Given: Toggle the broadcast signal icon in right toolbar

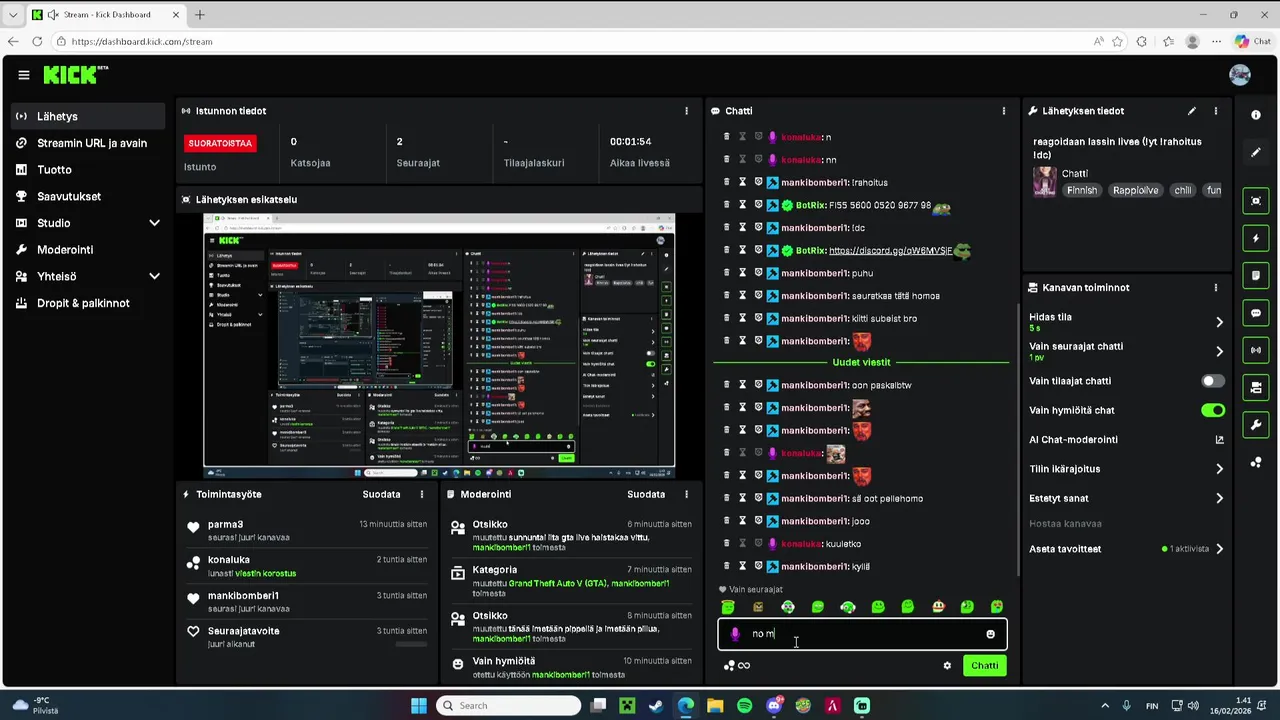Looking at the screenshot, I should pyautogui.click(x=1256, y=350).
